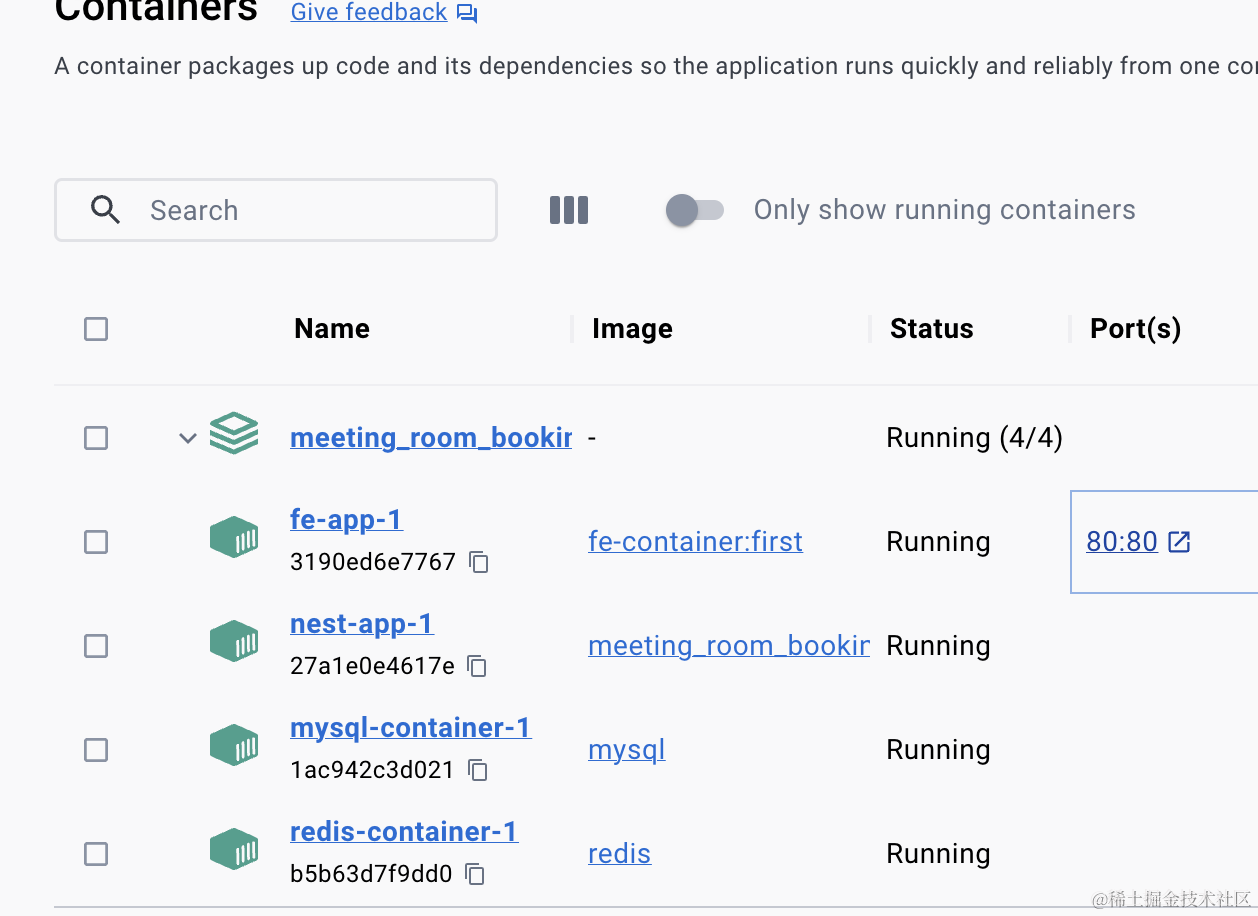Click the fe-app-1 container icon
Screen dimensions: 1258x916
tap(234, 538)
